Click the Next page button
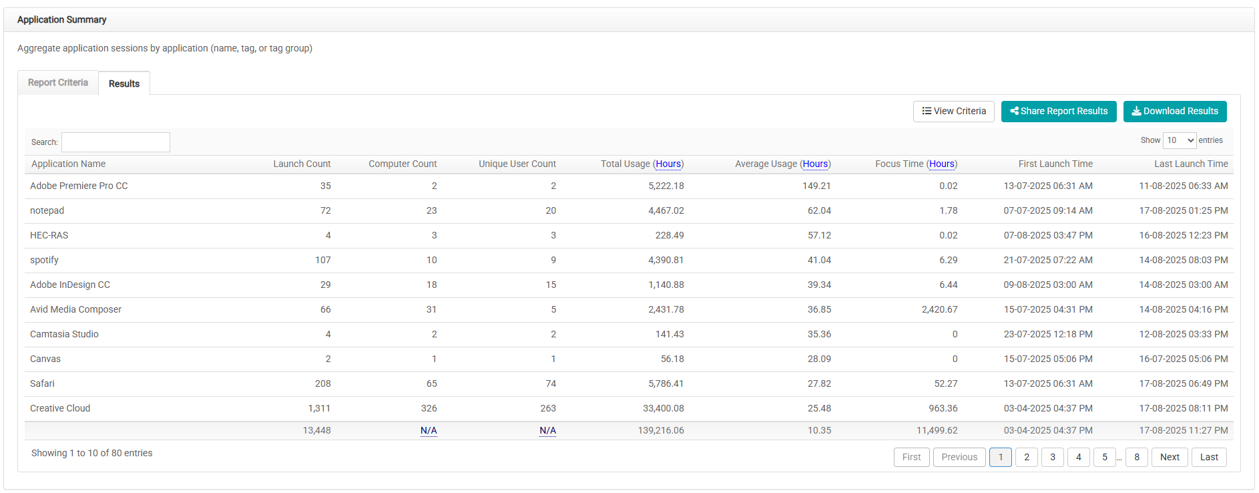Image resolution: width=1259 pixels, height=493 pixels. point(1169,457)
